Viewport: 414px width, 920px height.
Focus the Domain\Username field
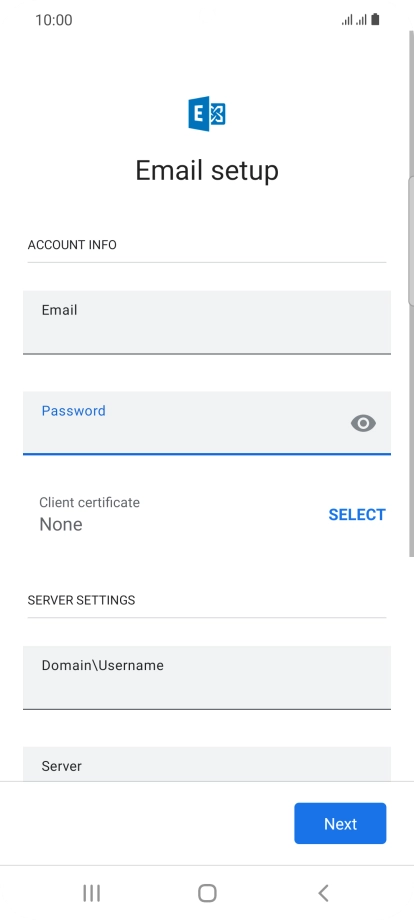207,678
